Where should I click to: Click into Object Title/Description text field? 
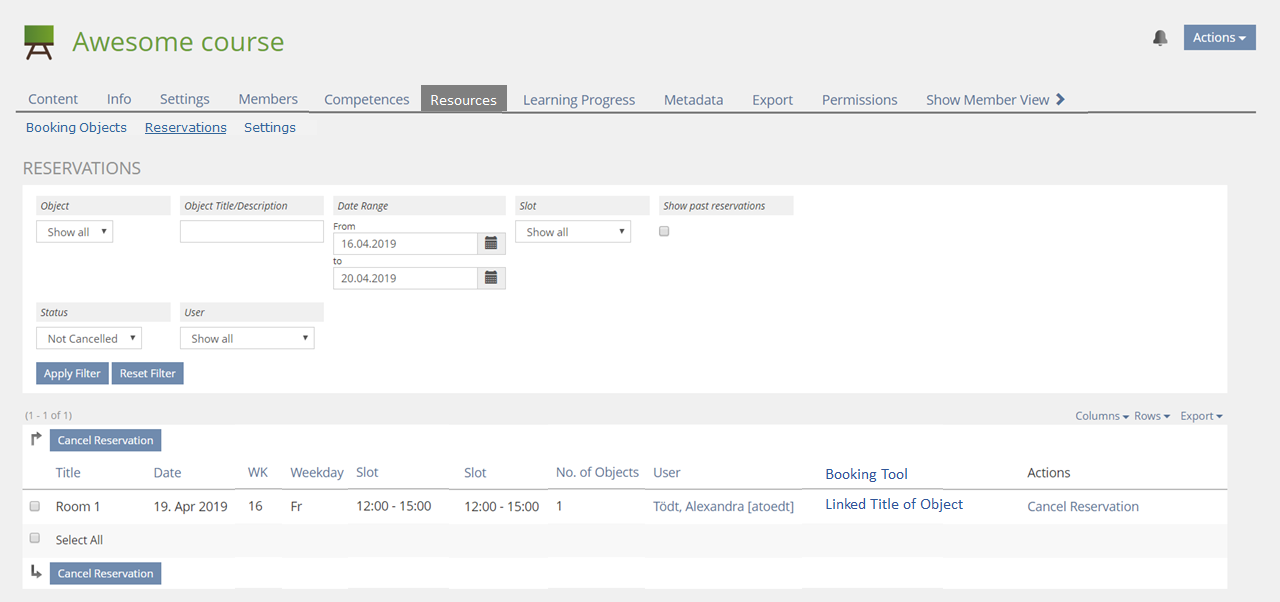click(x=252, y=232)
